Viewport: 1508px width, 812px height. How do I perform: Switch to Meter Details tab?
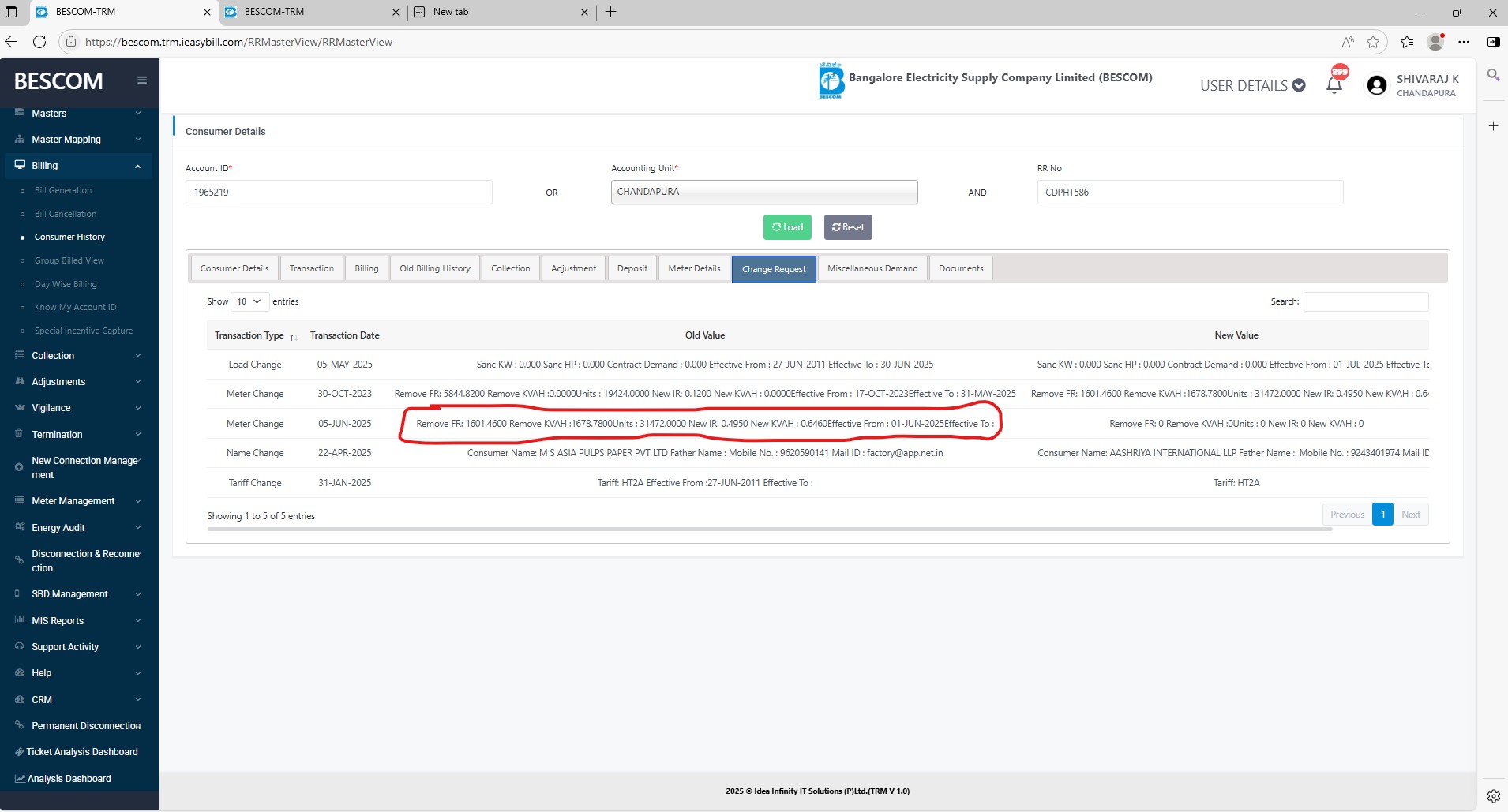point(694,268)
